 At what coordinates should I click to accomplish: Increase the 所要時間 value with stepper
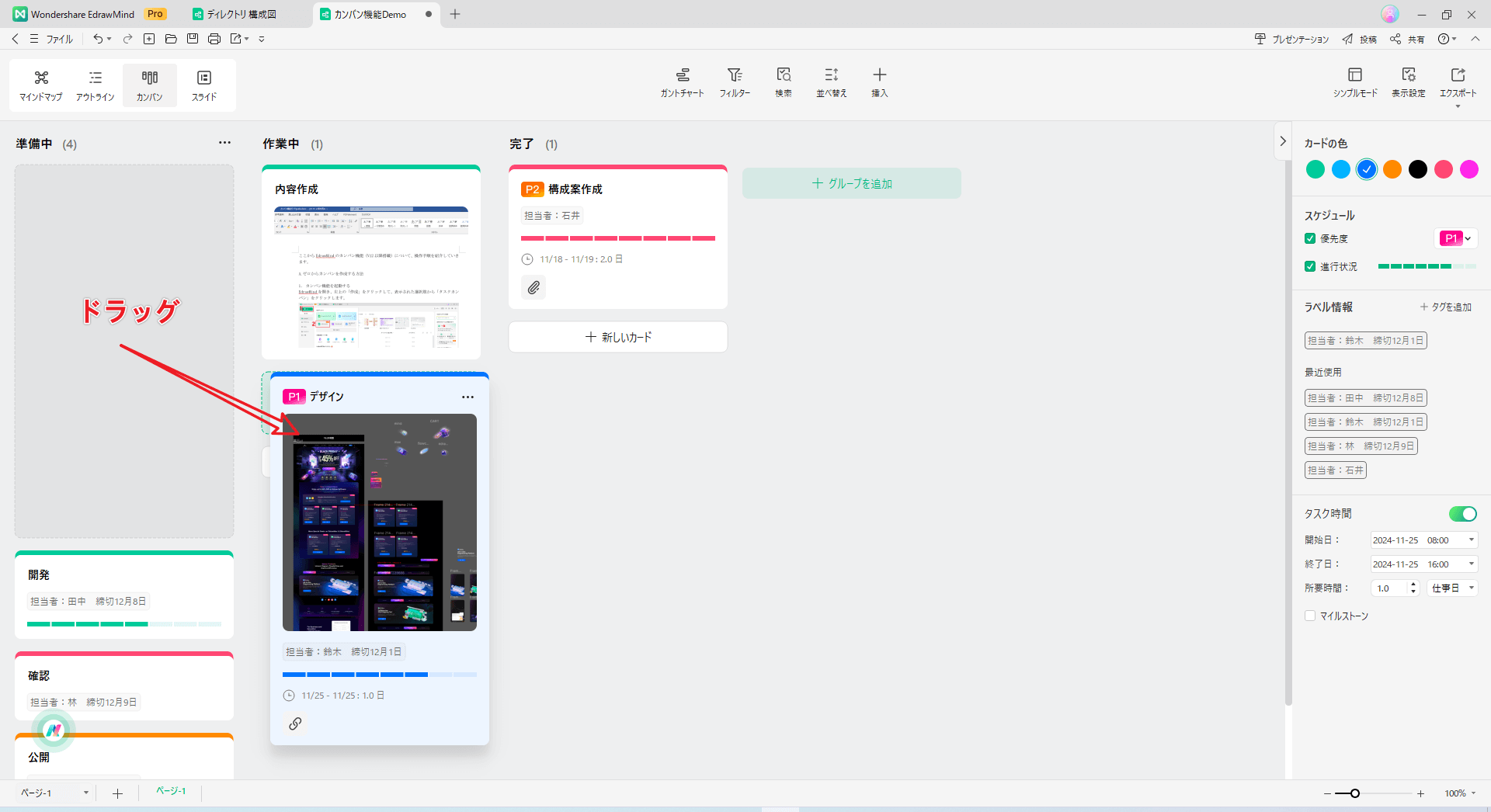tap(1413, 585)
